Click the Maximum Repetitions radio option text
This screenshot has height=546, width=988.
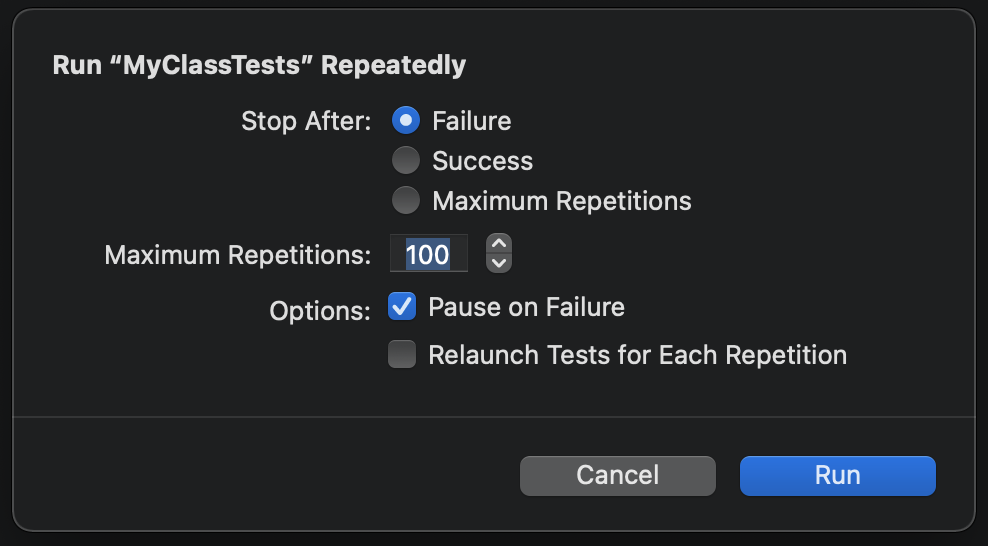[561, 201]
